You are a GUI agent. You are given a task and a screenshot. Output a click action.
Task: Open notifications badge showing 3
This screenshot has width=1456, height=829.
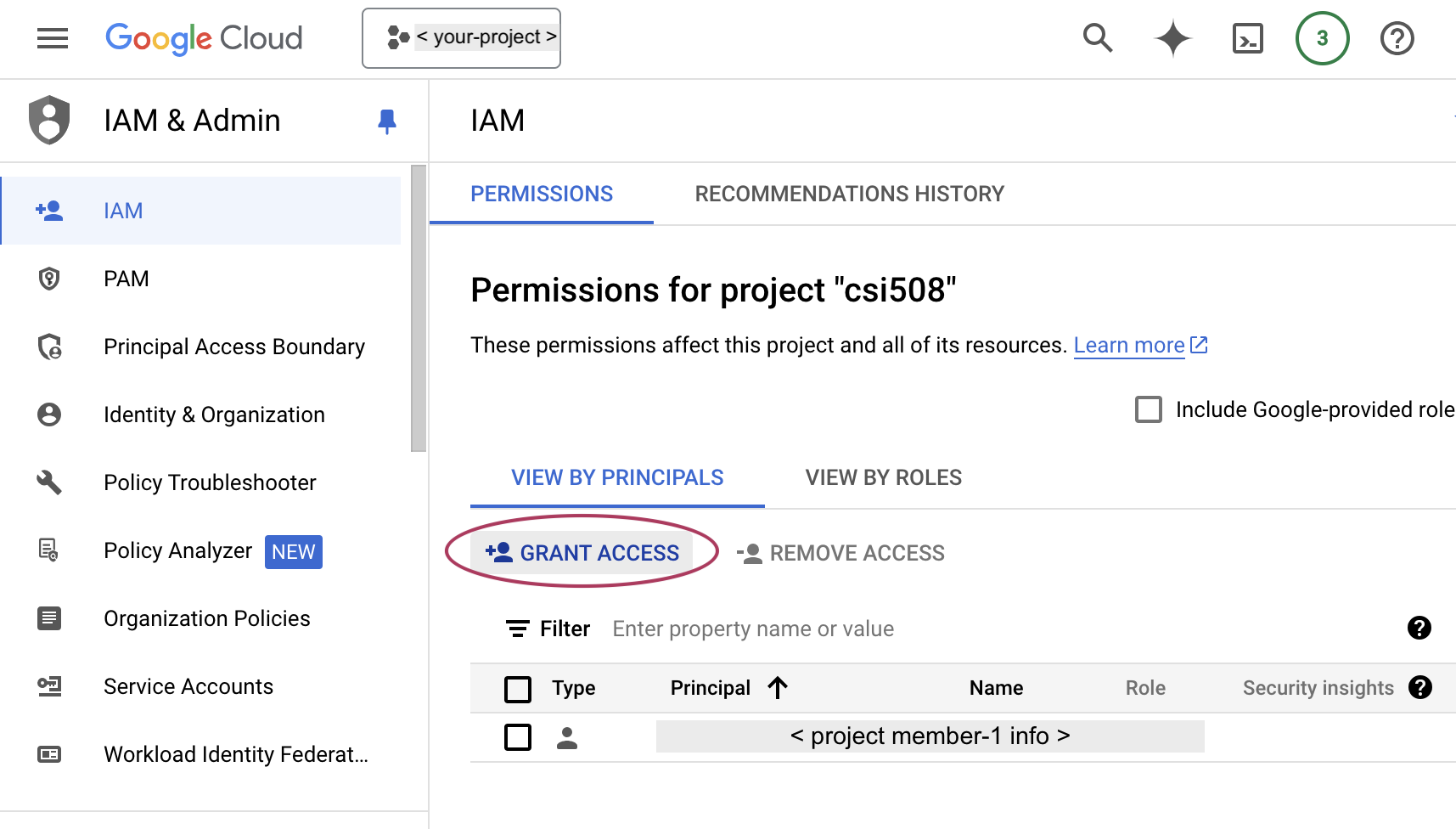coord(1322,38)
